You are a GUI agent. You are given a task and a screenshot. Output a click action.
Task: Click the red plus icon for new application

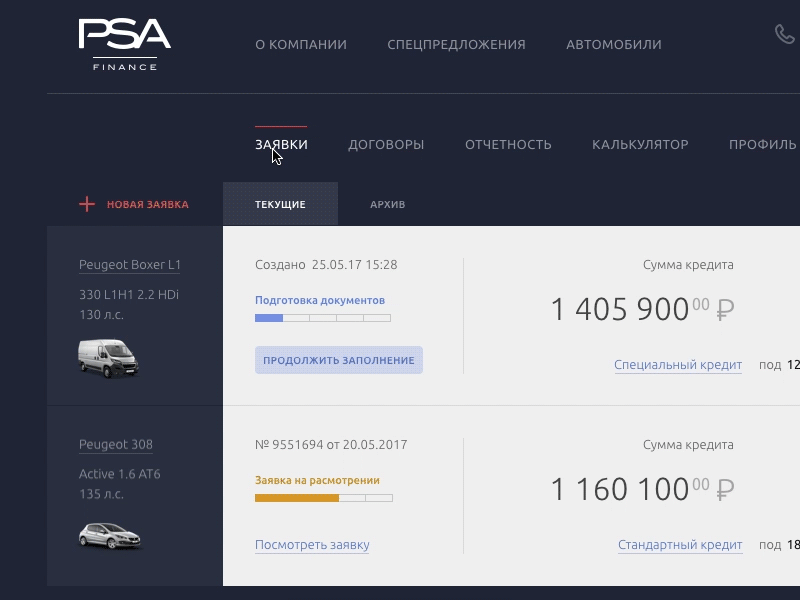pyautogui.click(x=89, y=204)
